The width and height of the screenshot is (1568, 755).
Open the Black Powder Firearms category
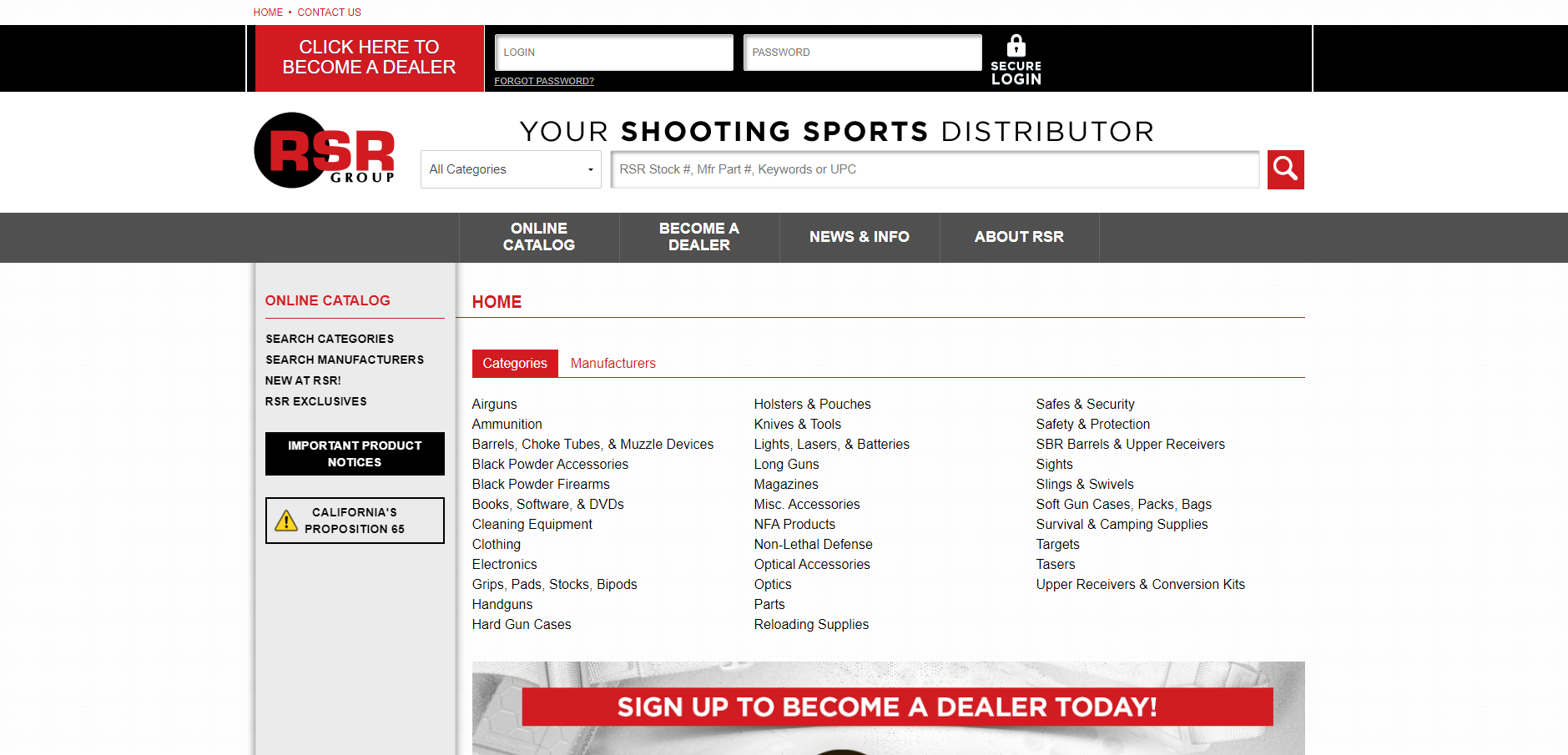click(541, 484)
